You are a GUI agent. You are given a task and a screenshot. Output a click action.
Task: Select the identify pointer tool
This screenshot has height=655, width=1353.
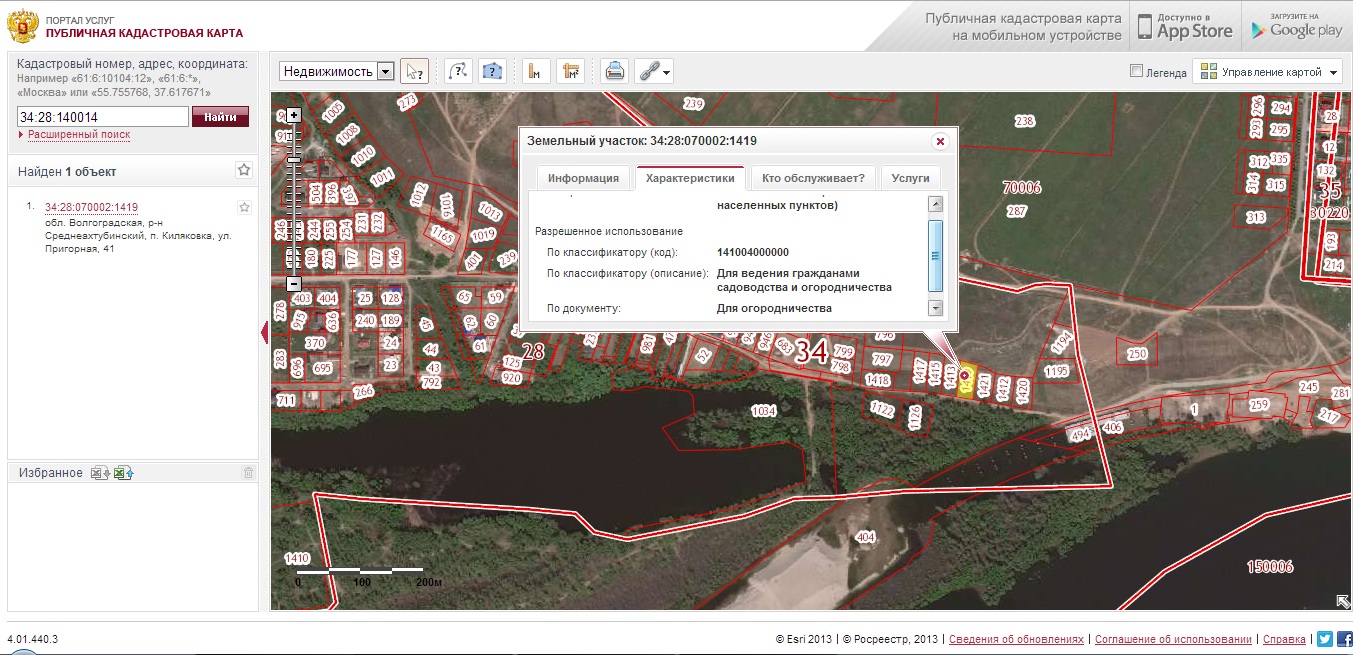(x=414, y=71)
